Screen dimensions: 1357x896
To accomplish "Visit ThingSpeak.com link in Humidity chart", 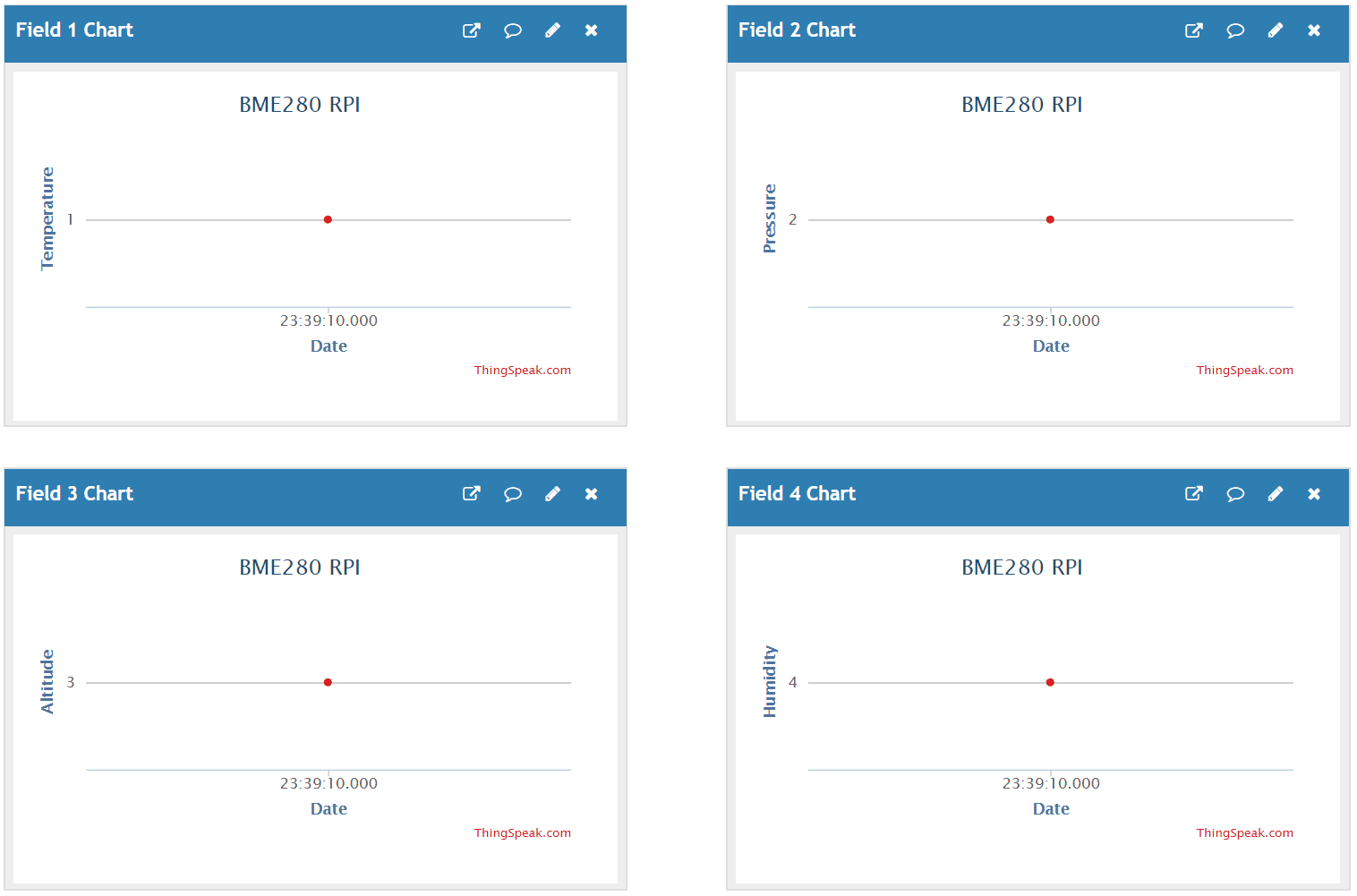I will (1244, 833).
